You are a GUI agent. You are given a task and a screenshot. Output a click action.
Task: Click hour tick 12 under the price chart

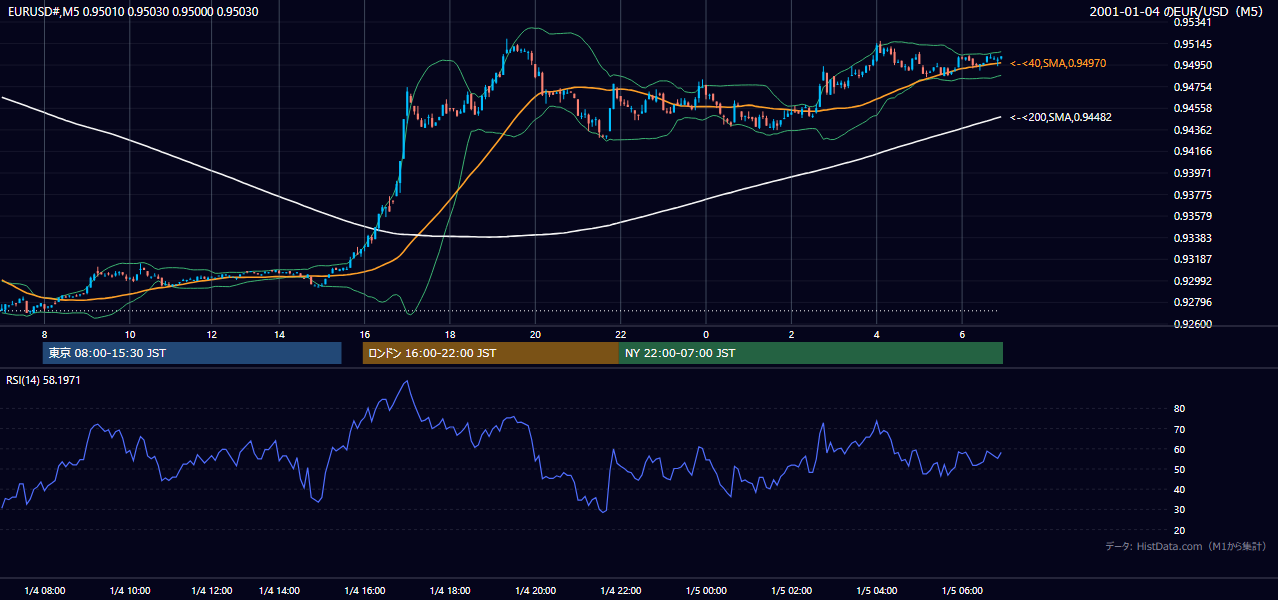(x=212, y=334)
